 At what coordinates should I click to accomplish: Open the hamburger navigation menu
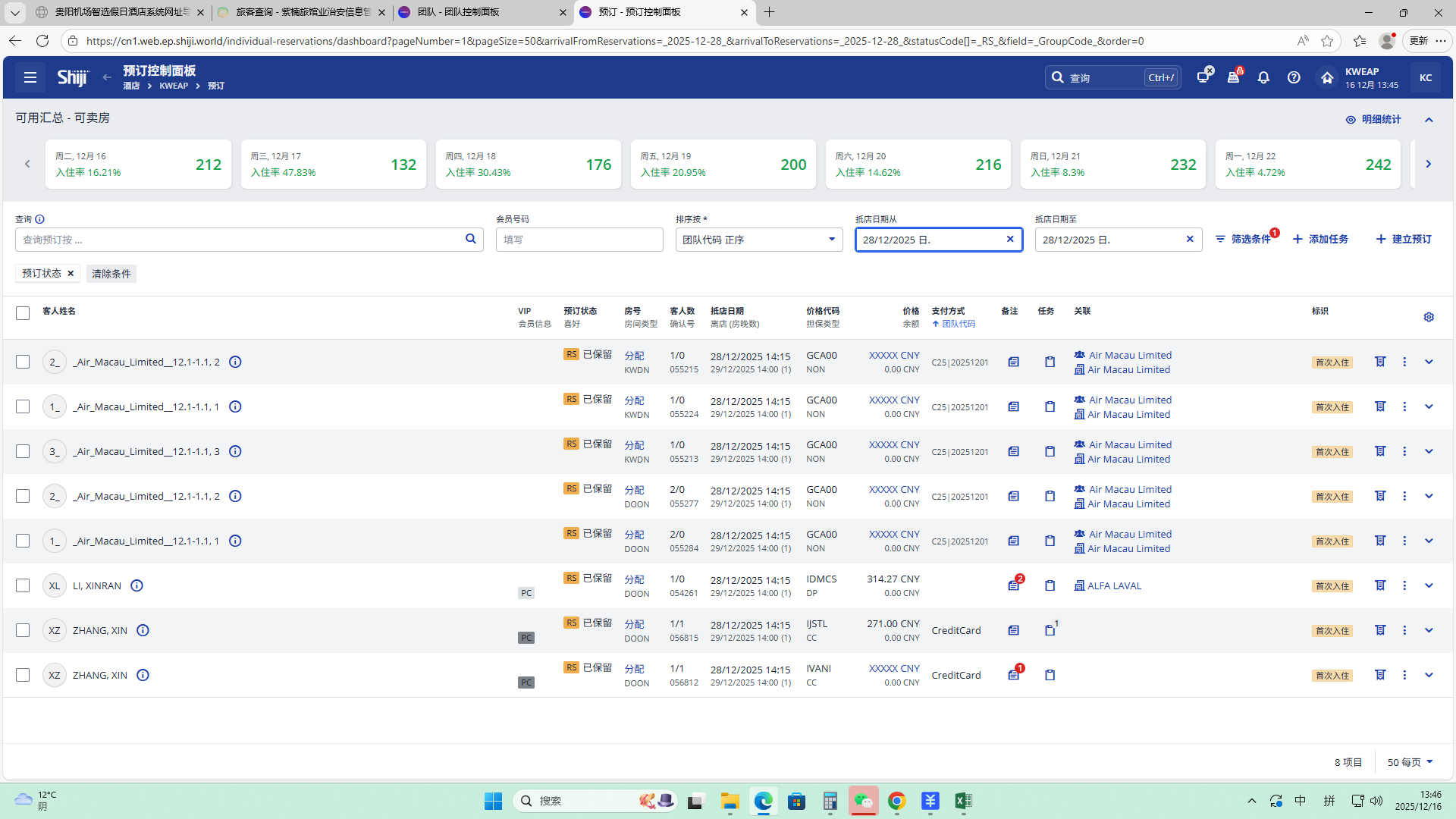coord(30,77)
